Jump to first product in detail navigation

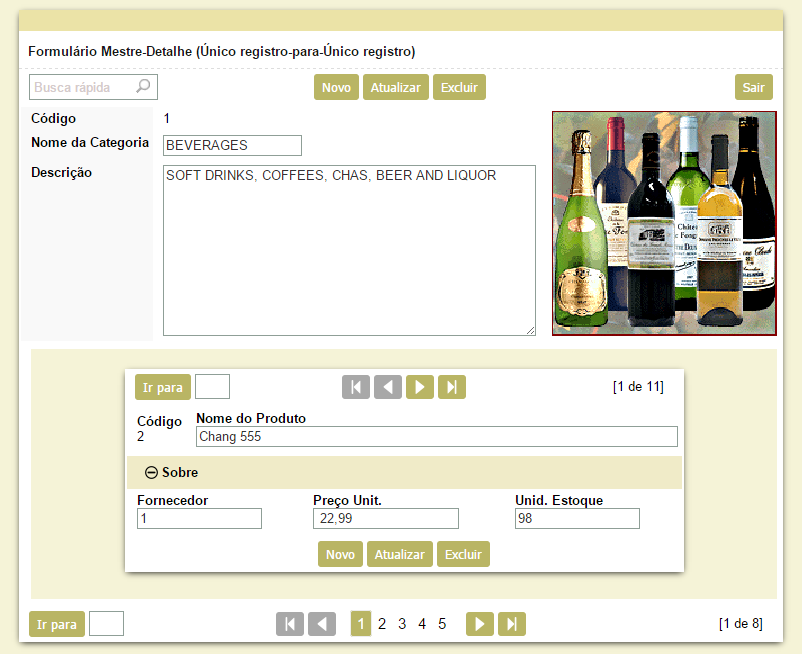356,387
